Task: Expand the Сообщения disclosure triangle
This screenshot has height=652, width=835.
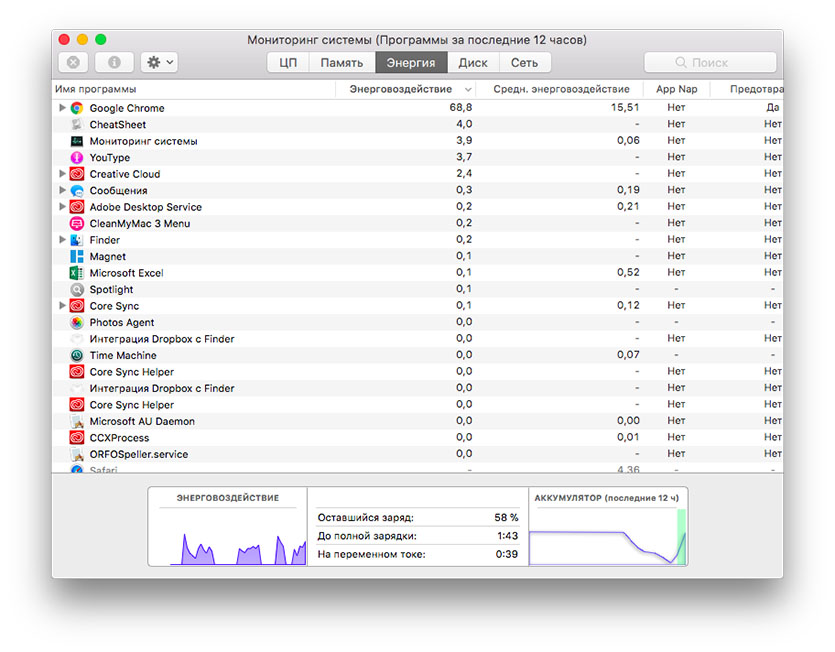Action: [x=62, y=190]
